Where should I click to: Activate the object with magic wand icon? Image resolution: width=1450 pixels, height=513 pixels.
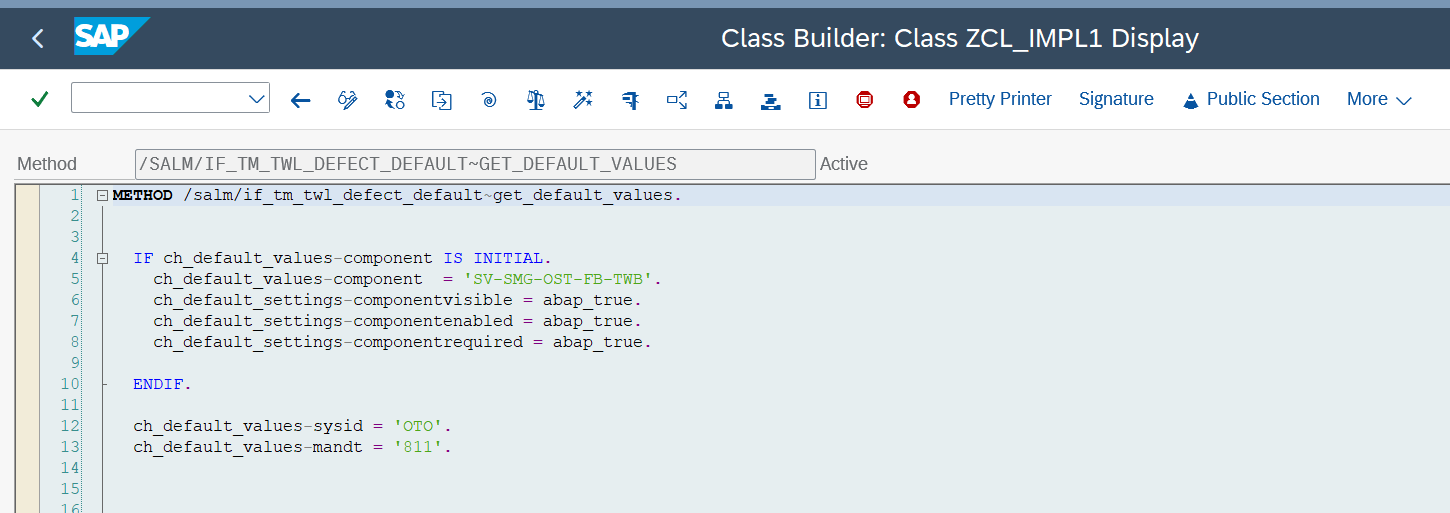pos(583,100)
